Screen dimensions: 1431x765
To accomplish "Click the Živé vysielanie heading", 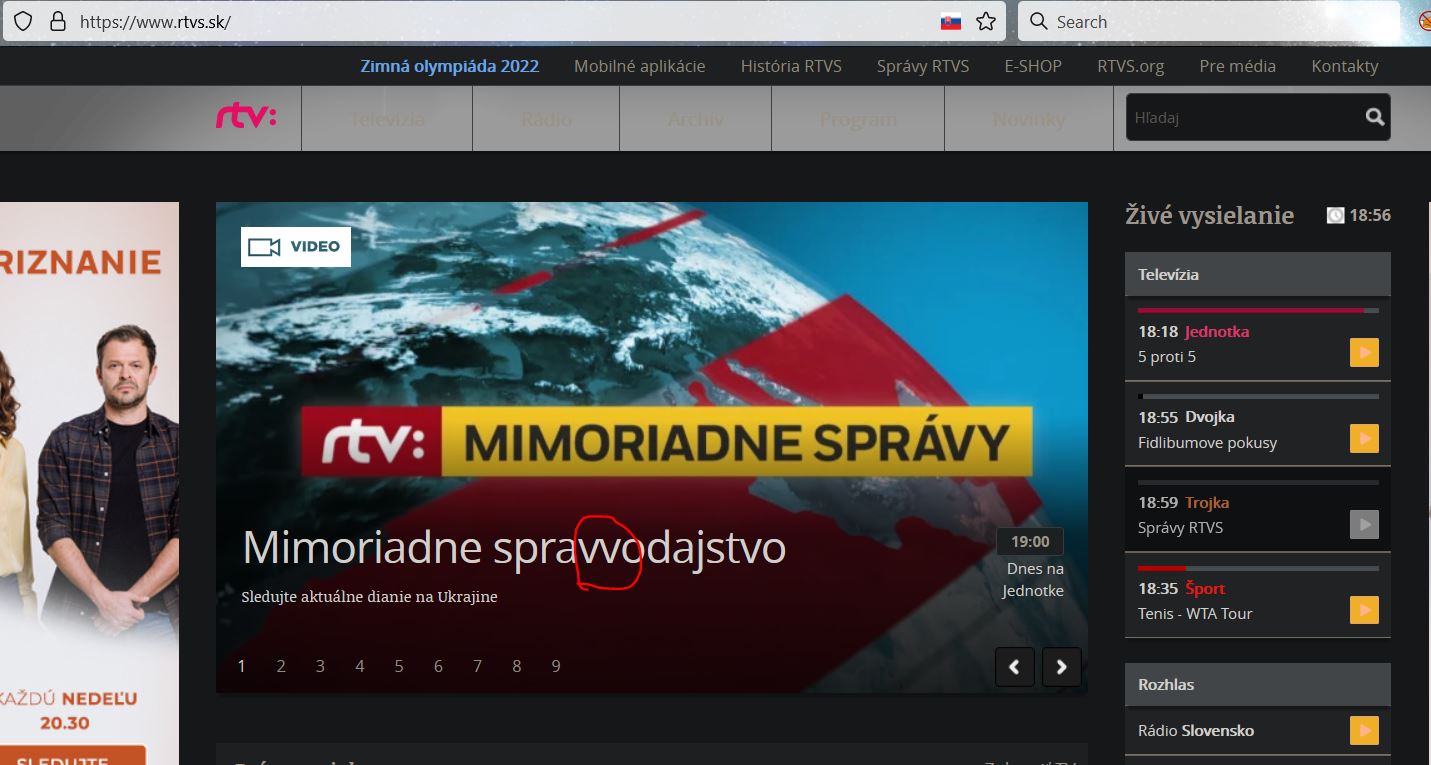I will click(x=1209, y=215).
